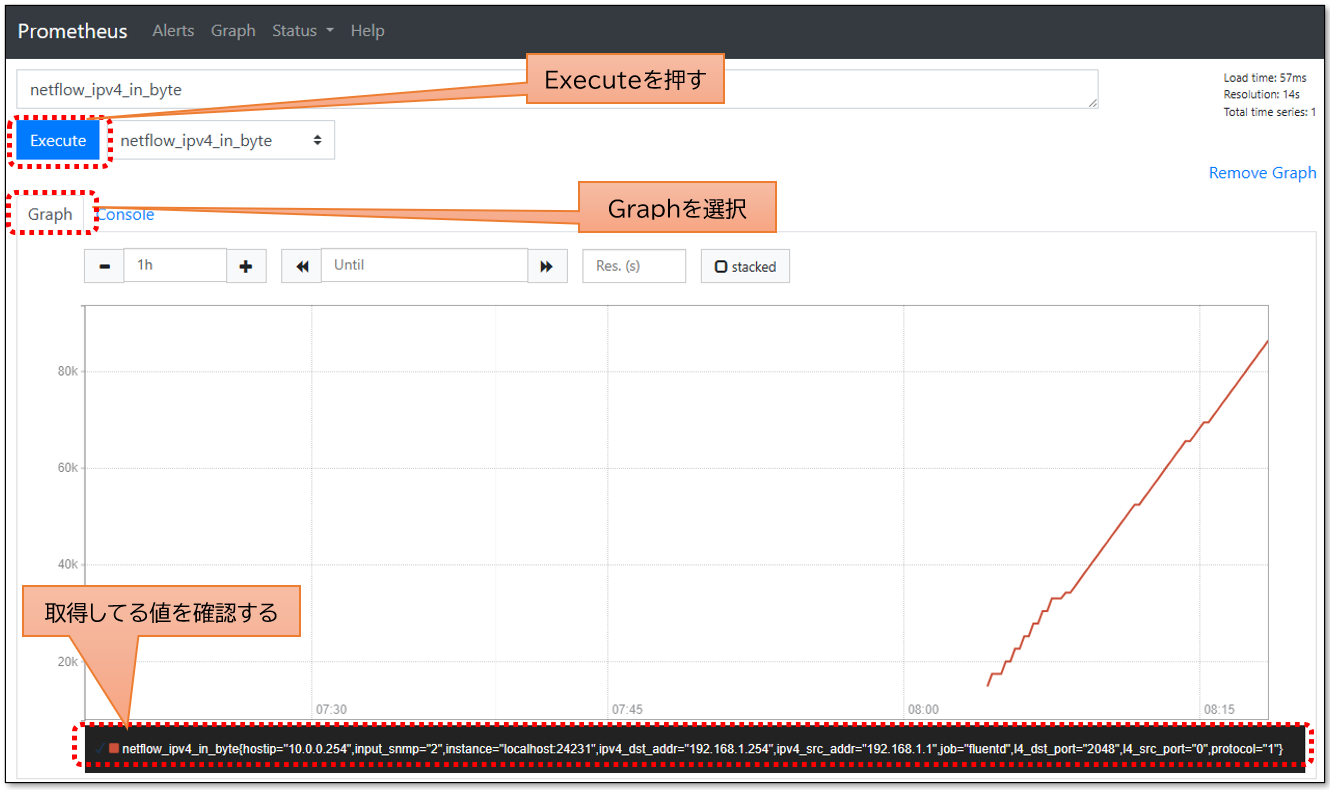
Task: Click the rewind arrows to go back in time
Action: 301,265
